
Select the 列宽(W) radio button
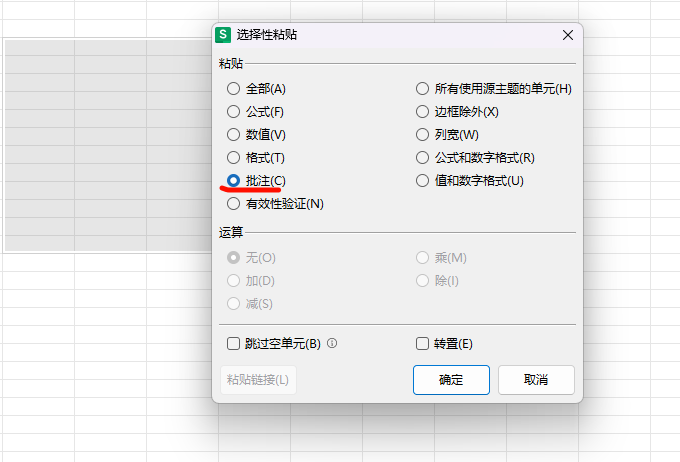pos(423,135)
